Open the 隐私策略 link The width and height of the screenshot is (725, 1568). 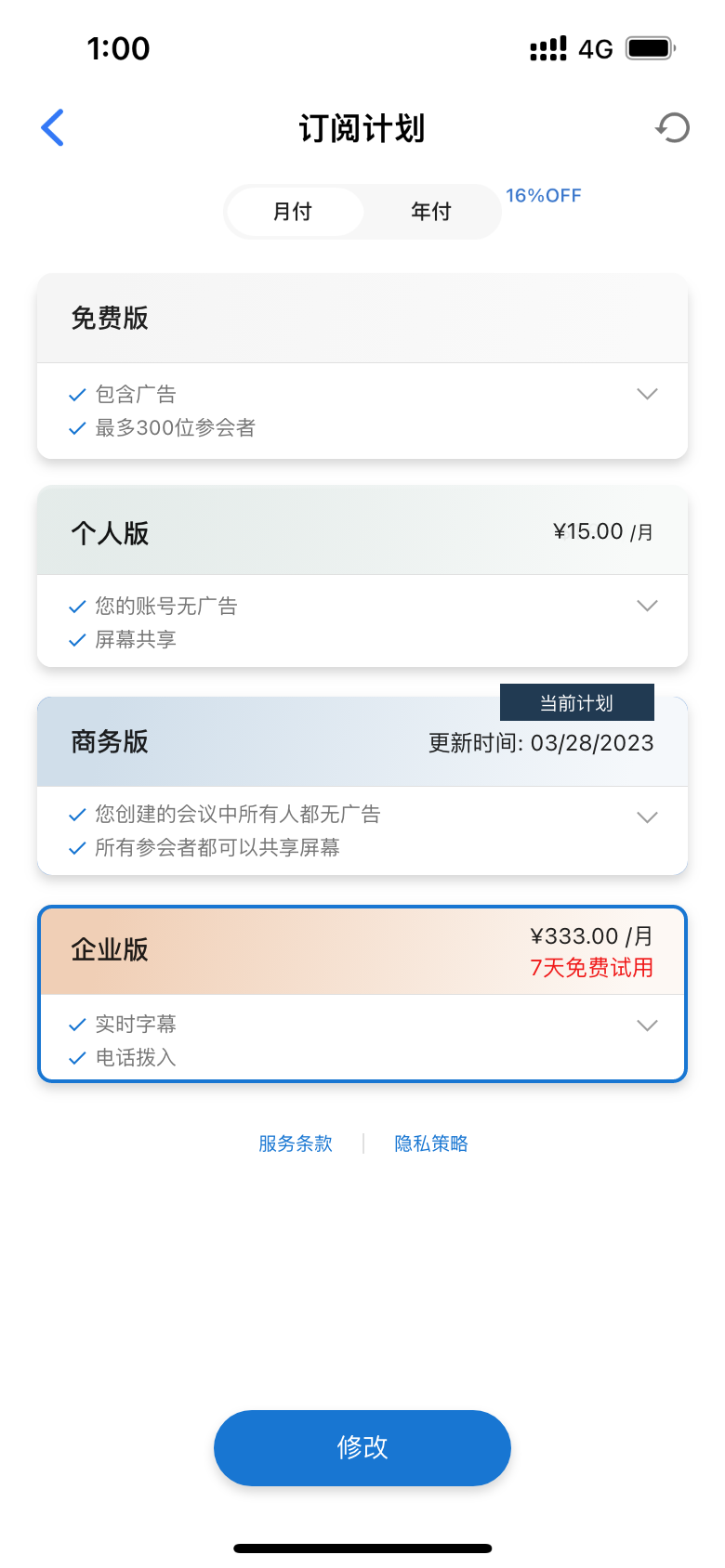[431, 1143]
